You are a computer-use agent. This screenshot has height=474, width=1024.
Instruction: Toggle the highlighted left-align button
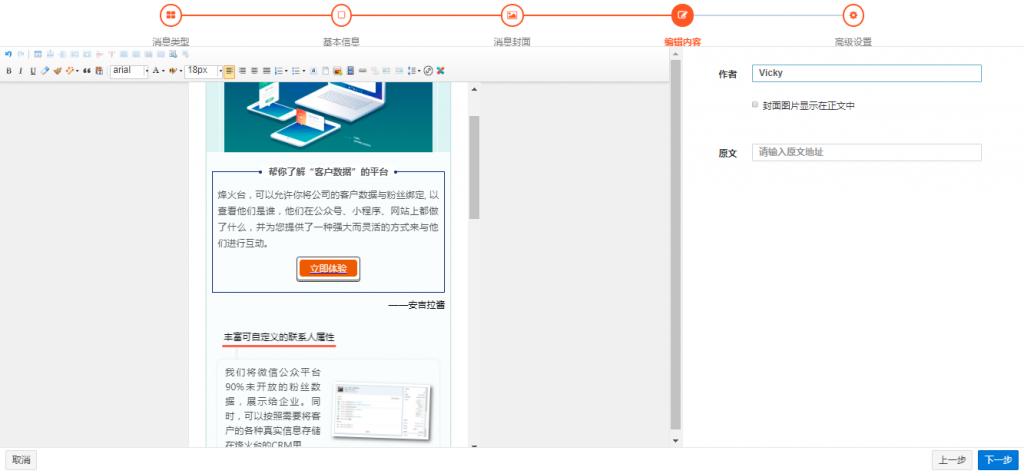[229, 71]
